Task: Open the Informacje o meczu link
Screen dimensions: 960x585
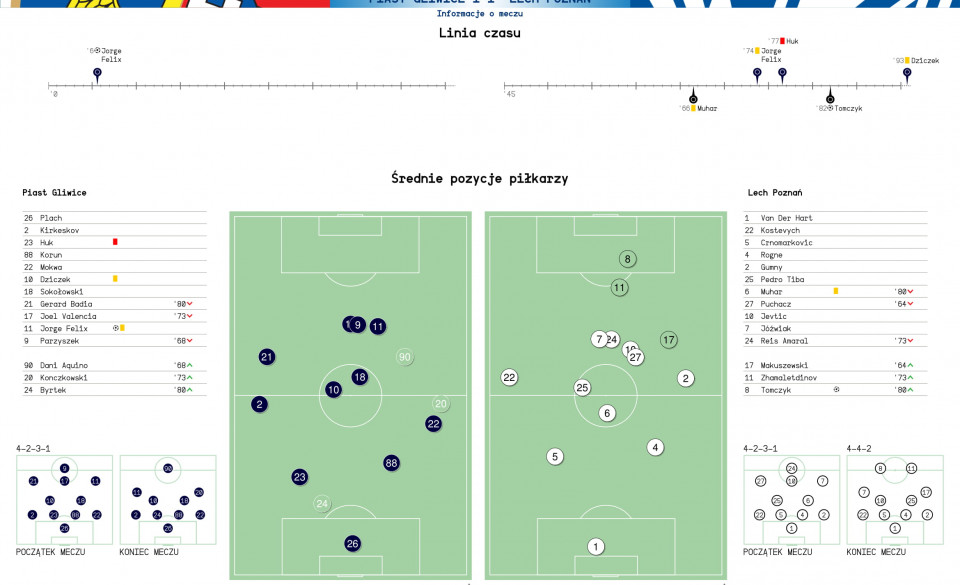Action: coord(479,13)
